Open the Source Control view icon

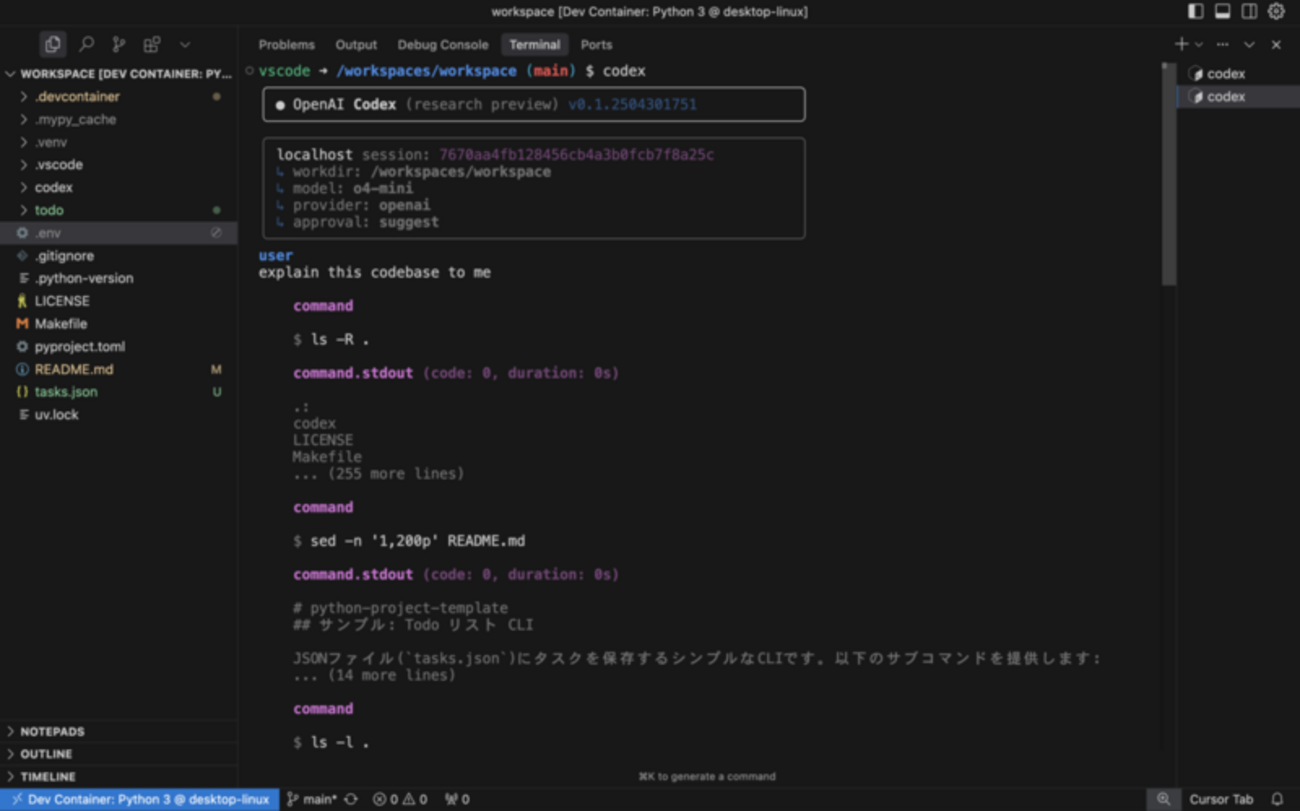[119, 44]
